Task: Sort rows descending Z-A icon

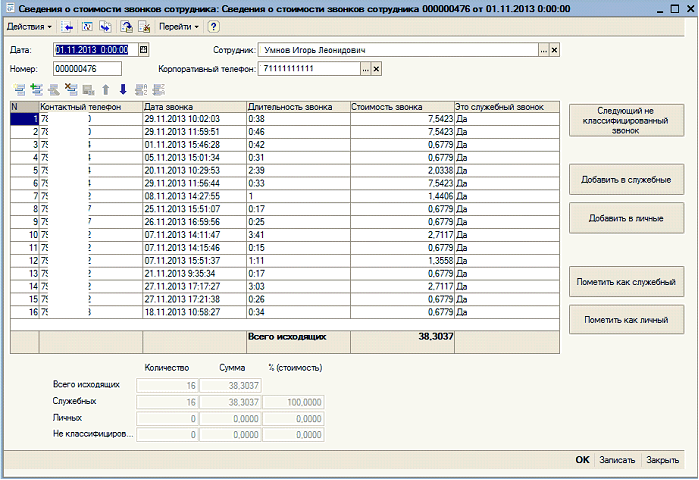Action: tap(158, 90)
